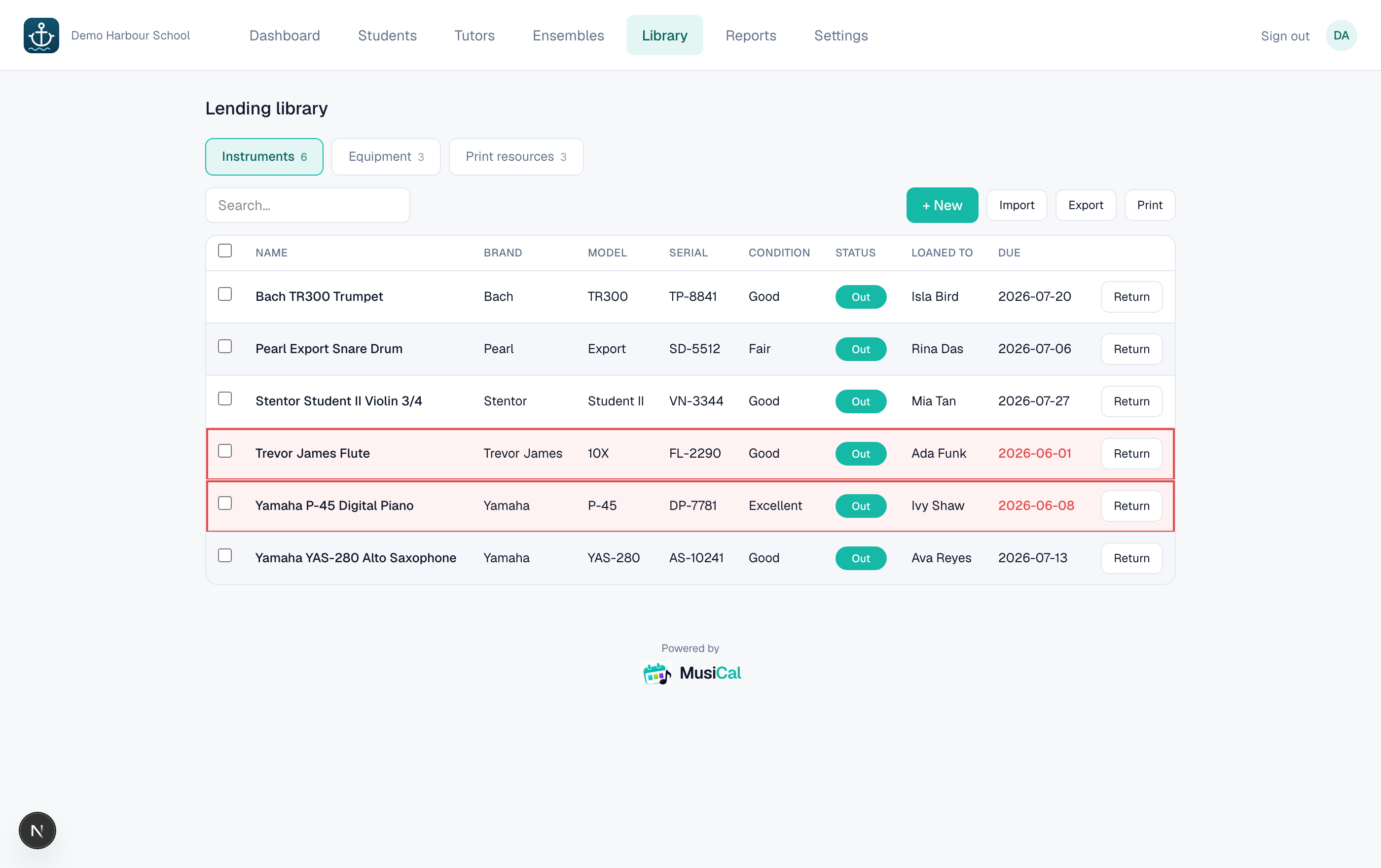Click the Out status badge for Isla Bird

tap(860, 297)
